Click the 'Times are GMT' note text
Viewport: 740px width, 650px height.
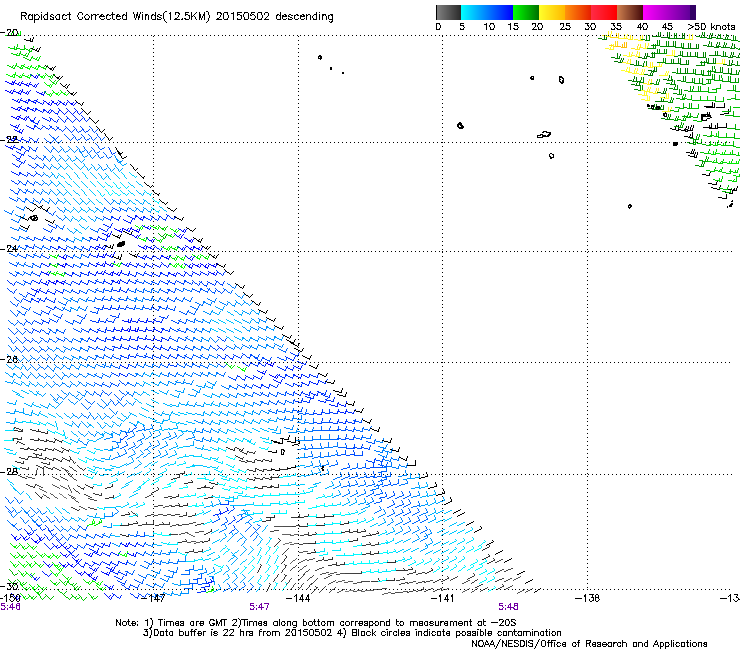194,623
